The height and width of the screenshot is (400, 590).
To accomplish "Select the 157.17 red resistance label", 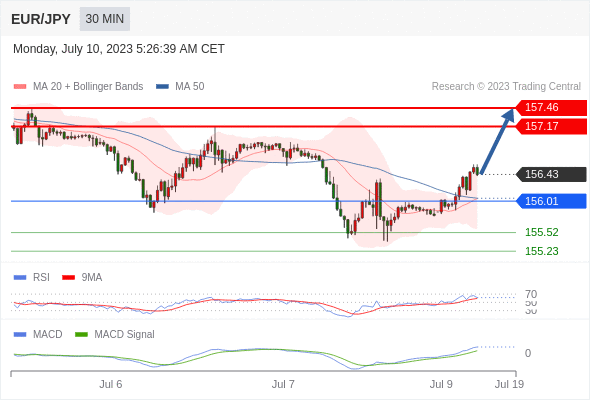I will tap(551, 126).
